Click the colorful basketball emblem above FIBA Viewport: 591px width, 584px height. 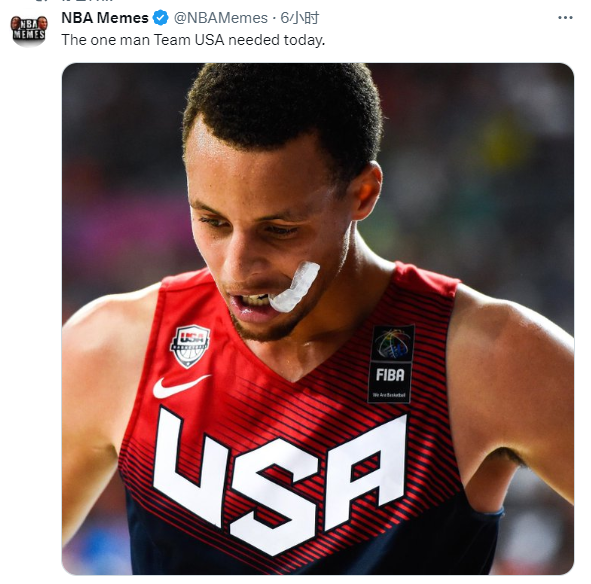[392, 343]
